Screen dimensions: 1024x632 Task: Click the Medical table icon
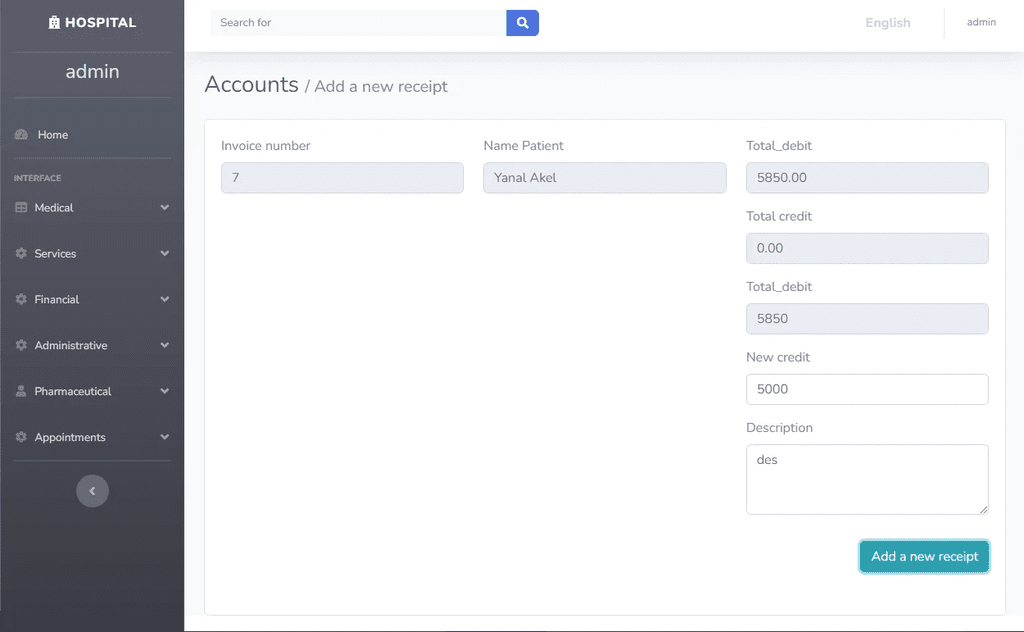(21, 208)
